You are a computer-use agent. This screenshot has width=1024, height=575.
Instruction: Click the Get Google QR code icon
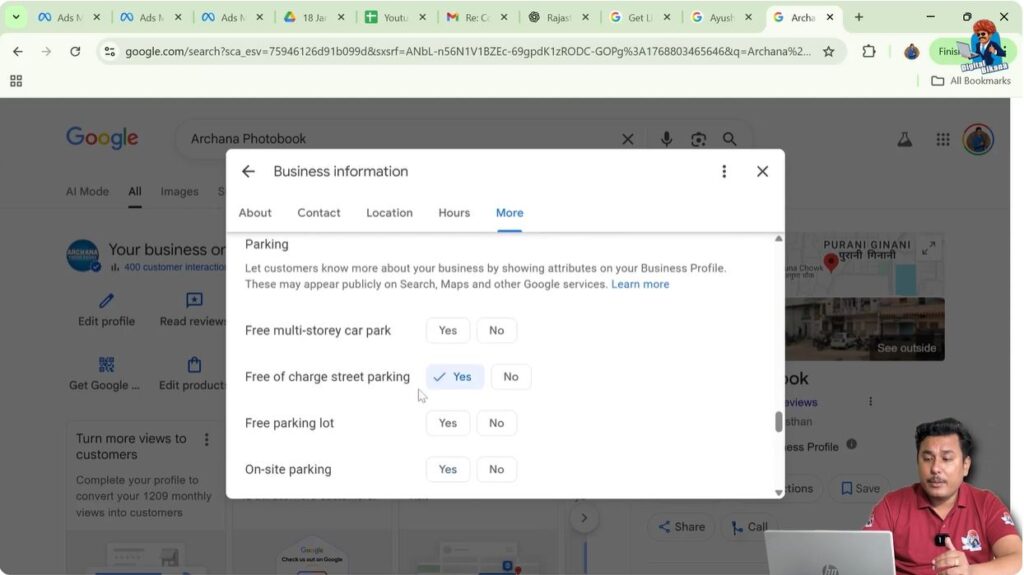106,365
